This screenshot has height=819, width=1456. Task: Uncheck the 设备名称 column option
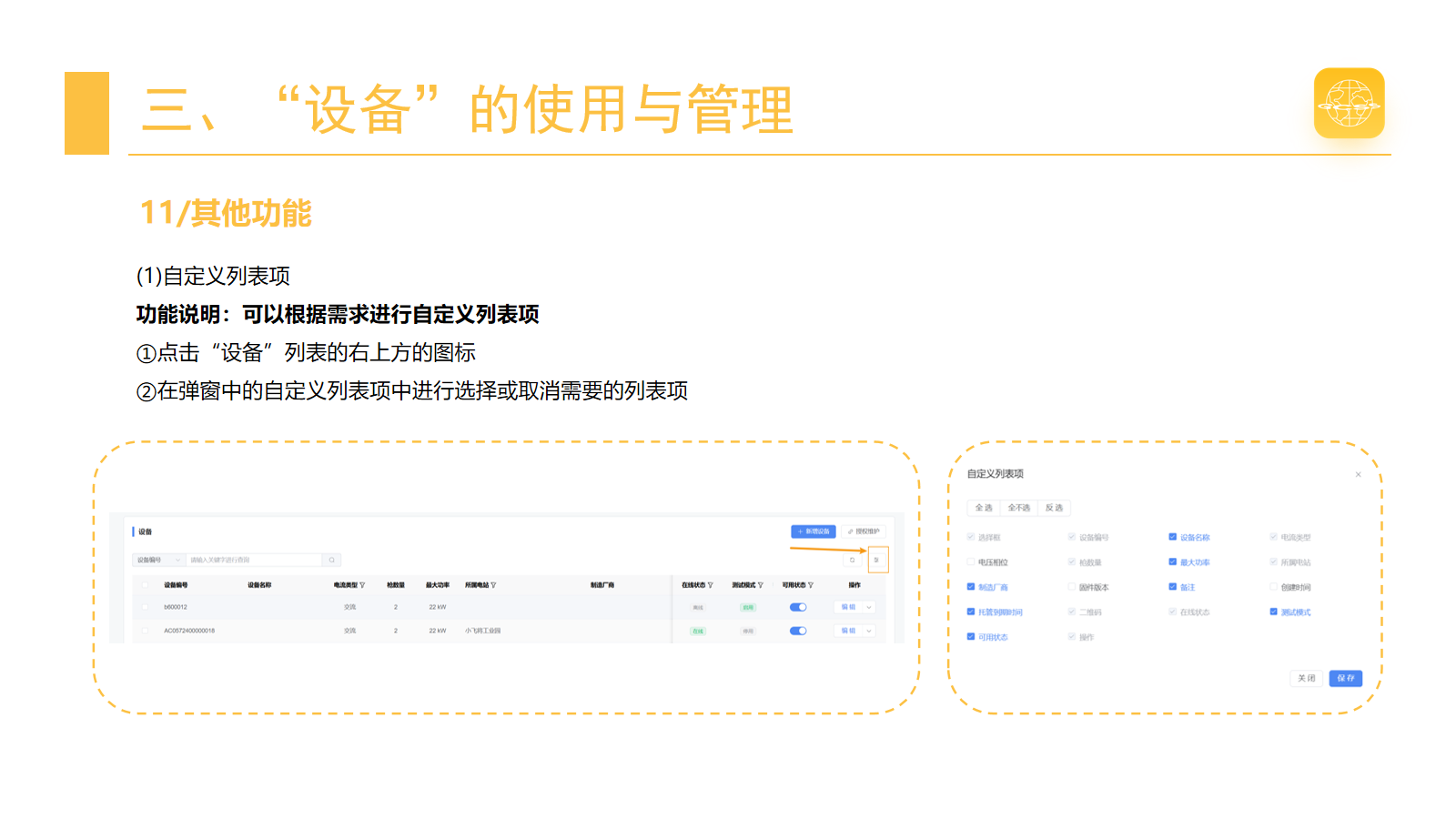point(1173,537)
